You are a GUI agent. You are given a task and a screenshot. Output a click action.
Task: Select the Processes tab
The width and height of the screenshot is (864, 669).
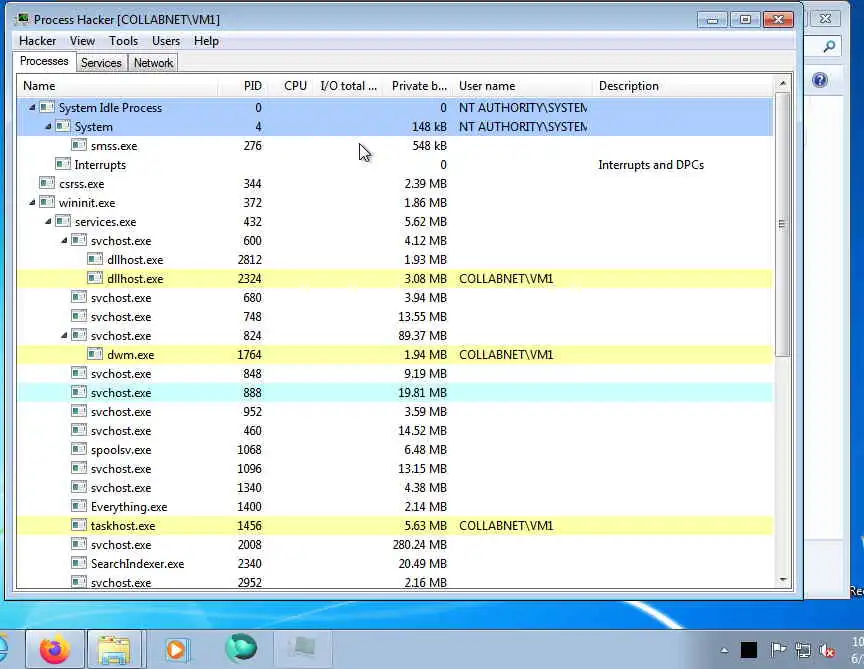click(x=44, y=61)
